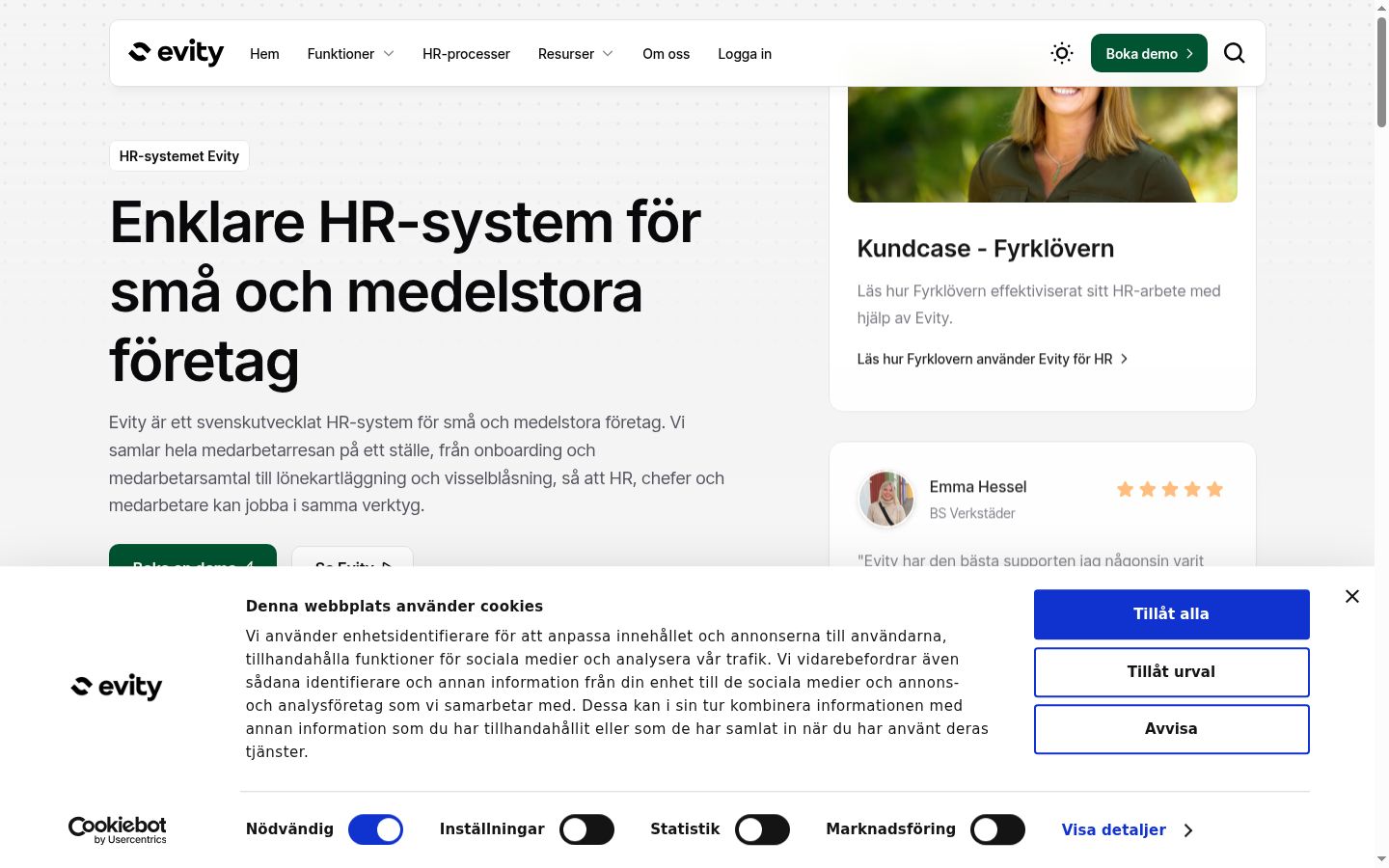Screen dimensions: 1389x868
Task: Click the Tillåt urval button
Action: (x=1171, y=672)
